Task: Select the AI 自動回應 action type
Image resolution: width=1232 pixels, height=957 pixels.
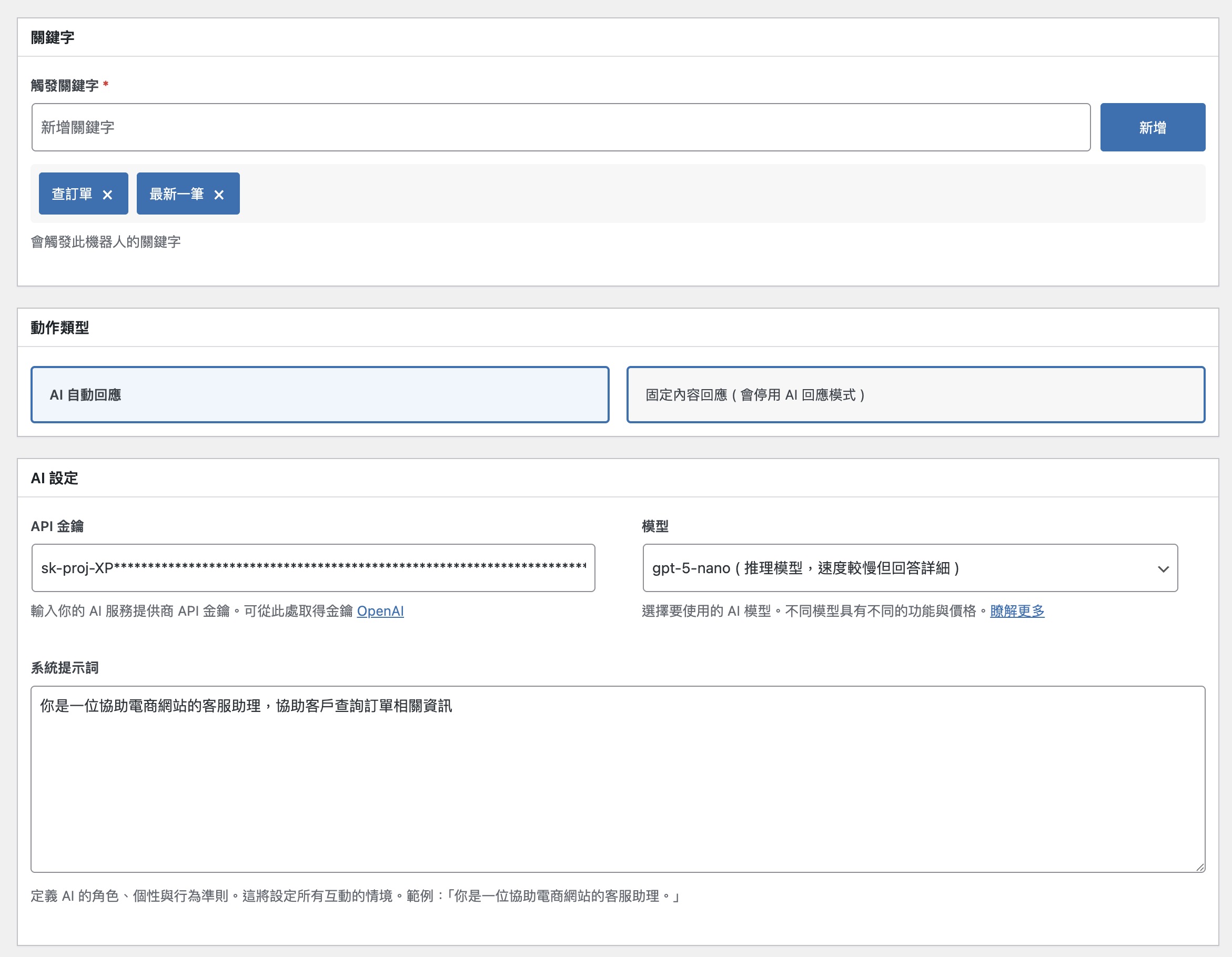Action: click(x=319, y=395)
